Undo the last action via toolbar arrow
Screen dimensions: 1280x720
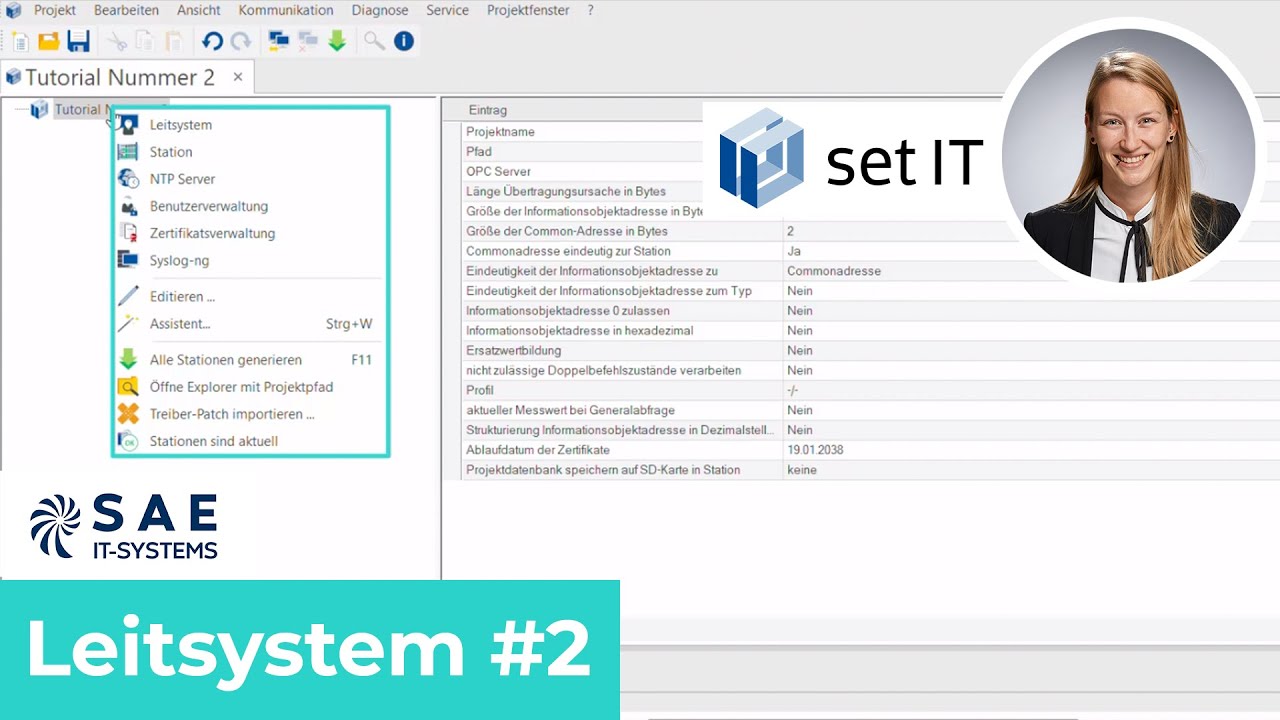(212, 41)
